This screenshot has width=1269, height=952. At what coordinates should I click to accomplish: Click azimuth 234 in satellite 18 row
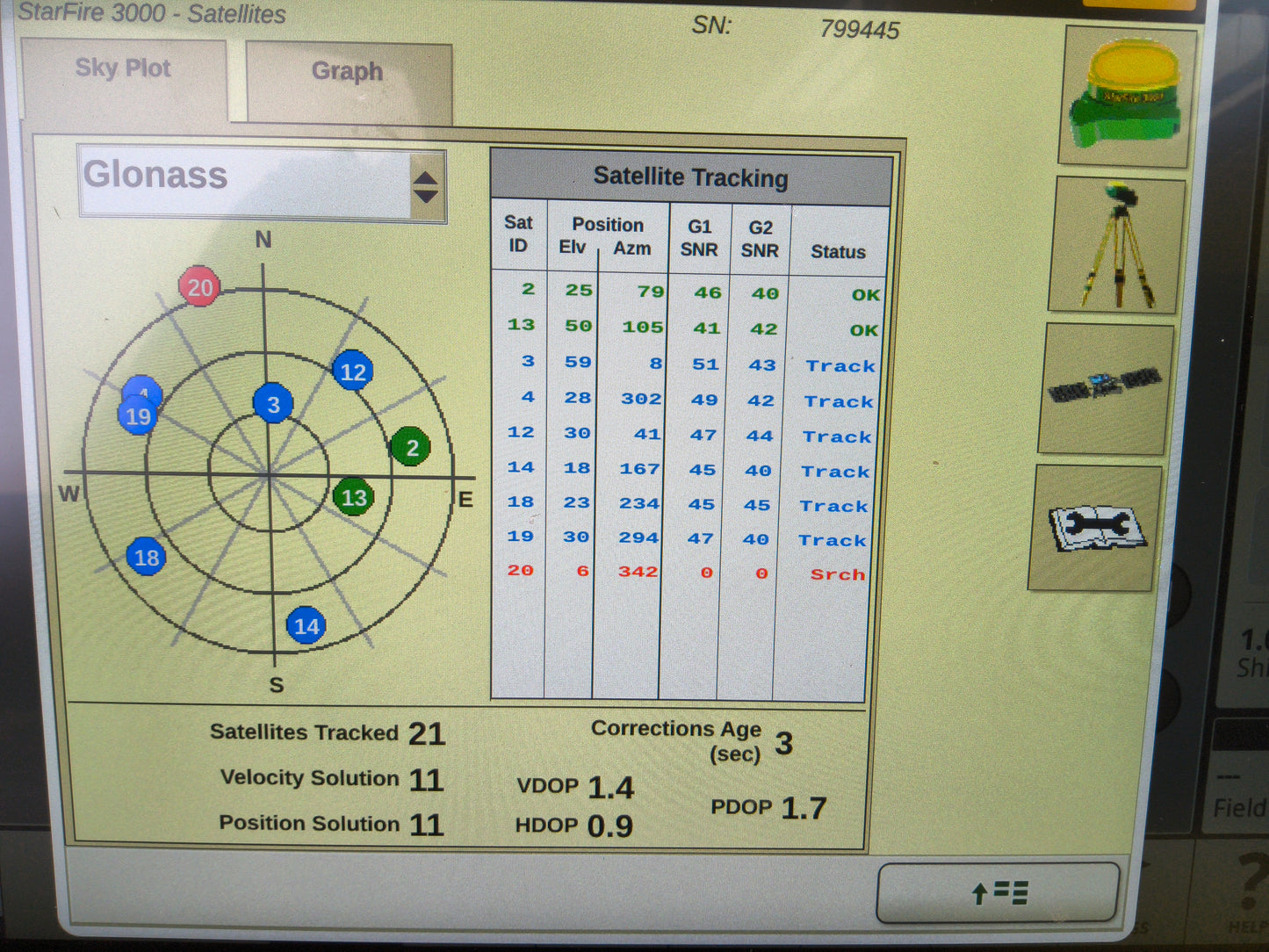click(x=638, y=503)
